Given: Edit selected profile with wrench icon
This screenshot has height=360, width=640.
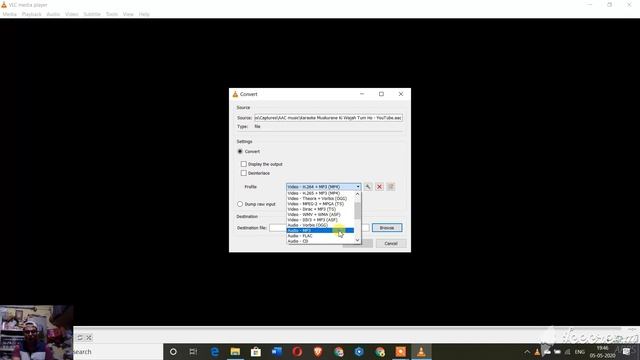Looking at the screenshot, I should click(x=368, y=187).
